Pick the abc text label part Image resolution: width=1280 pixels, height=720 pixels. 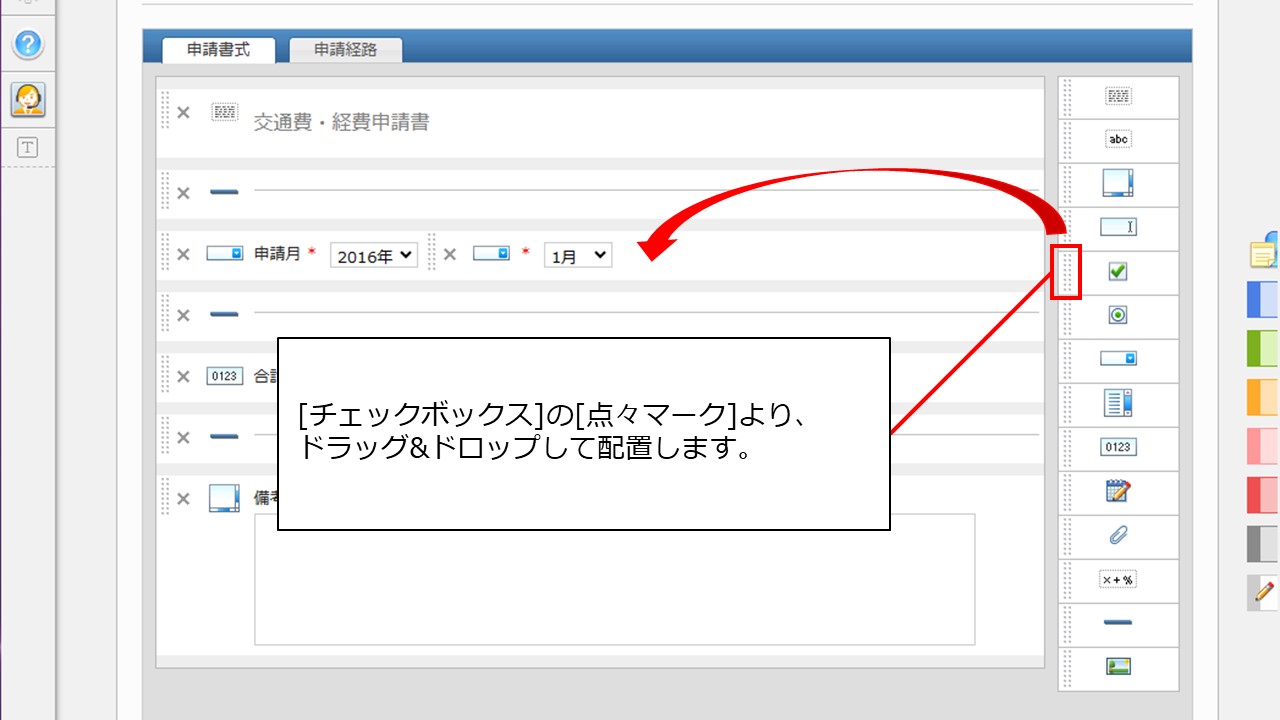point(1118,140)
